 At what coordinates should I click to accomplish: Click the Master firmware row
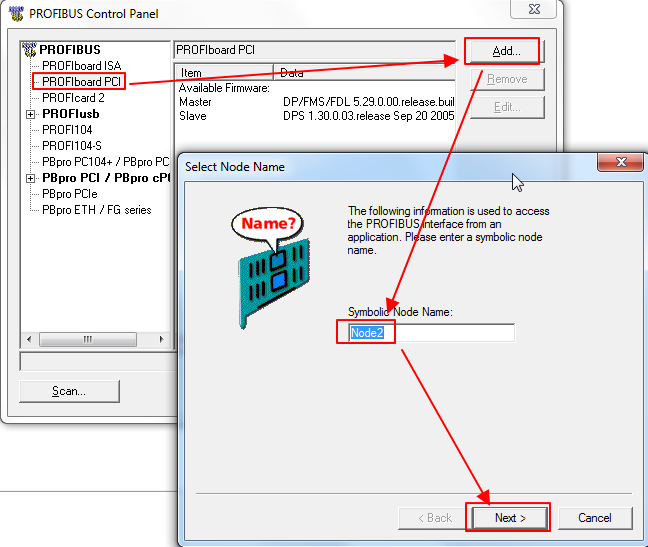(x=317, y=102)
